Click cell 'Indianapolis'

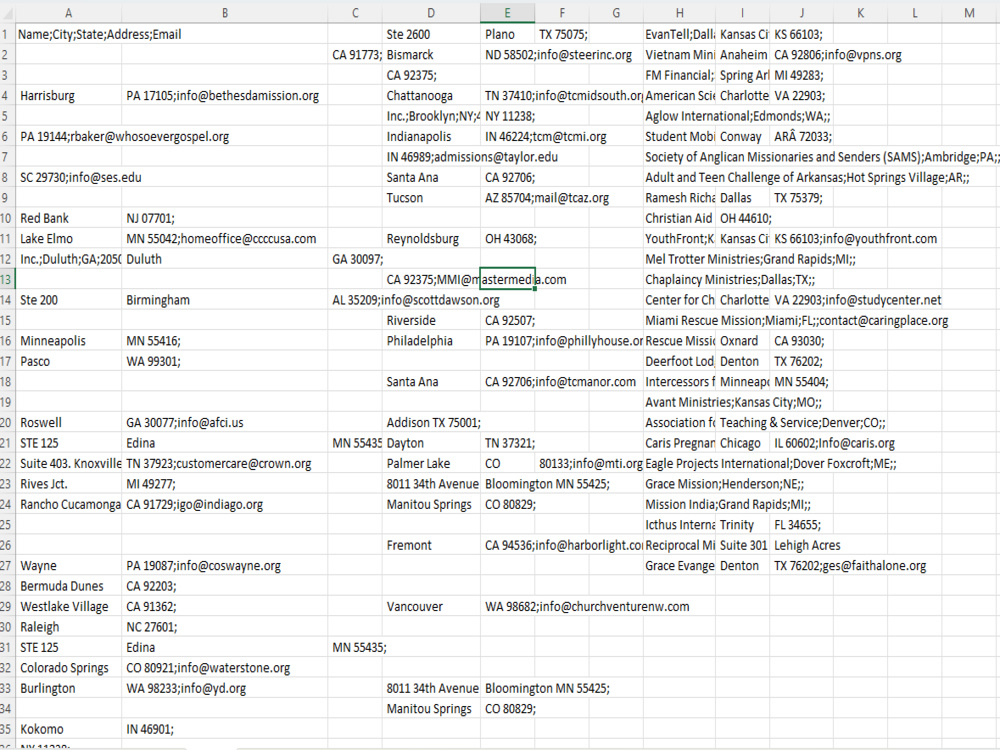click(431, 136)
